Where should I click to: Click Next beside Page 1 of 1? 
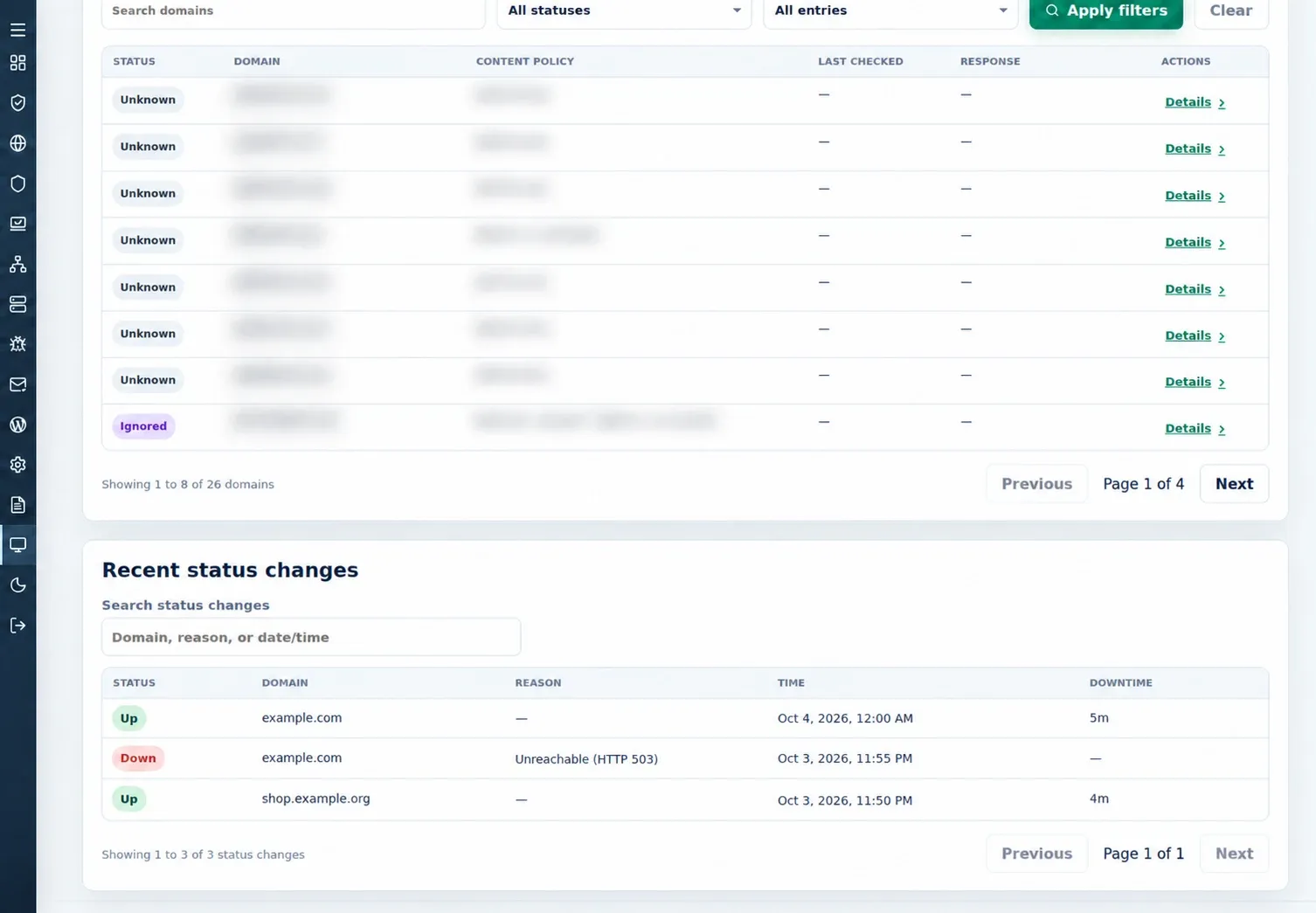[1234, 854]
